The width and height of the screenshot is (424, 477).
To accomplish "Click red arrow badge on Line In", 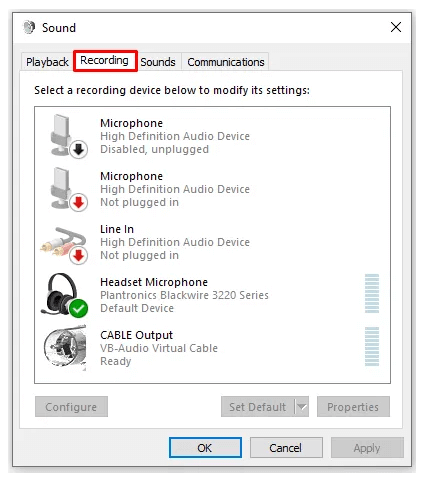I will 79,256.
